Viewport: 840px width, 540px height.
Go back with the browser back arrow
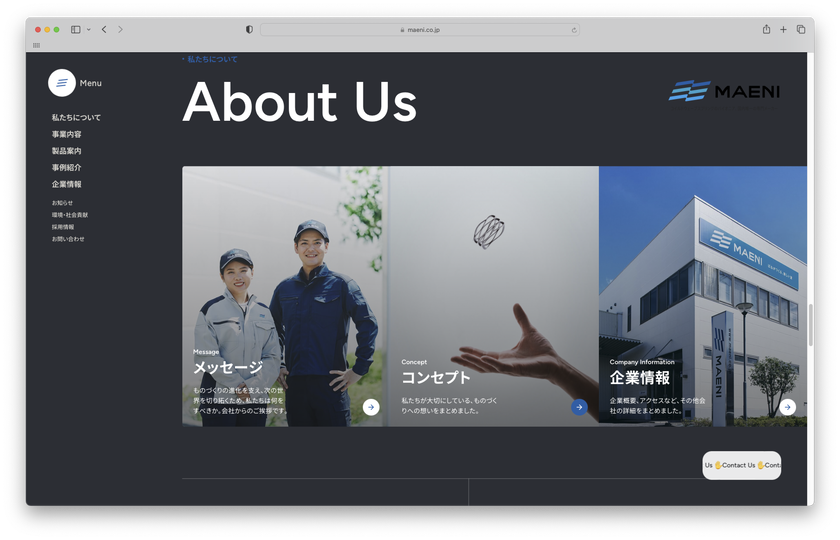(104, 30)
